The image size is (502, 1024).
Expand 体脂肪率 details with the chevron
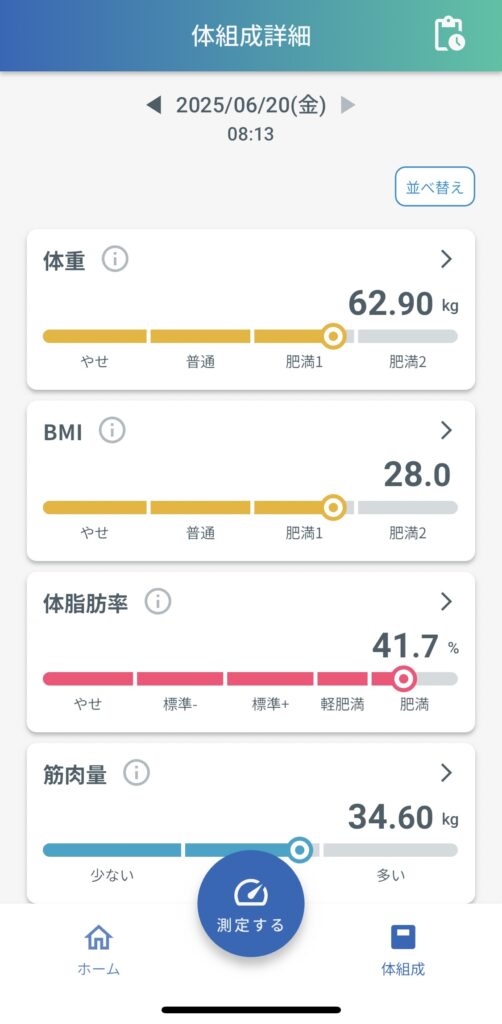[x=447, y=601]
